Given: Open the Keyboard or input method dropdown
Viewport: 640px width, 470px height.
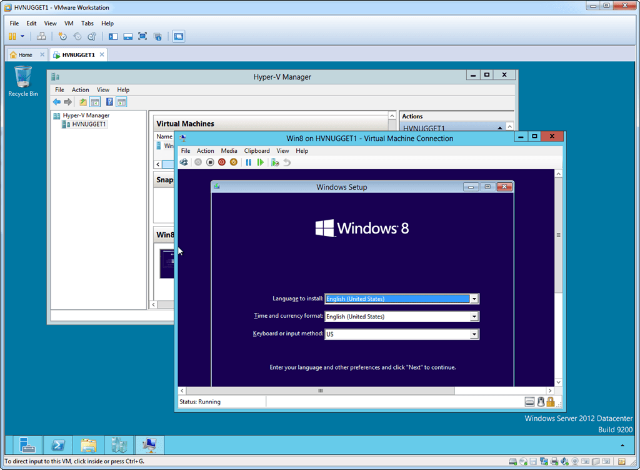Looking at the screenshot, I should 474,334.
